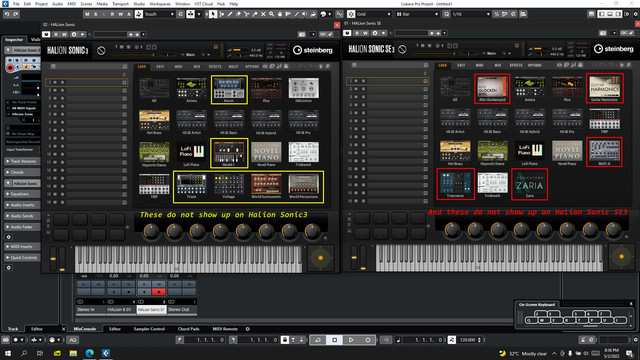The width and height of the screenshot is (640, 360).
Task: Open the Grid snap type dropdown
Action: 373,14
